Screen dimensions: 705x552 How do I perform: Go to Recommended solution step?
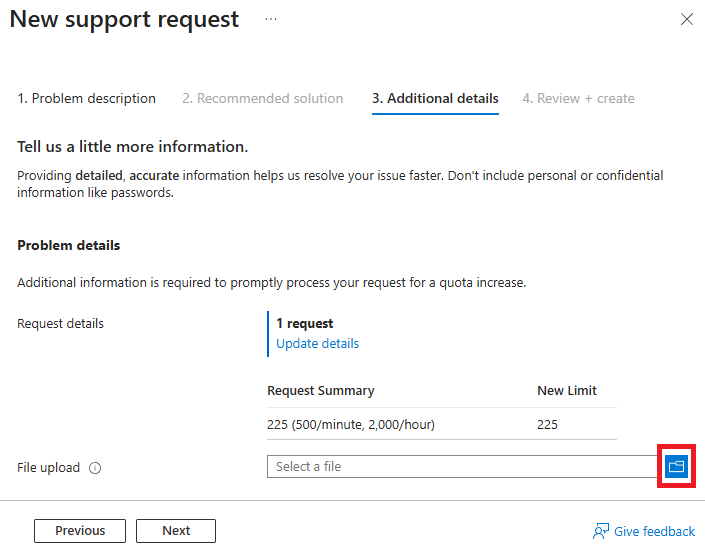[262, 98]
